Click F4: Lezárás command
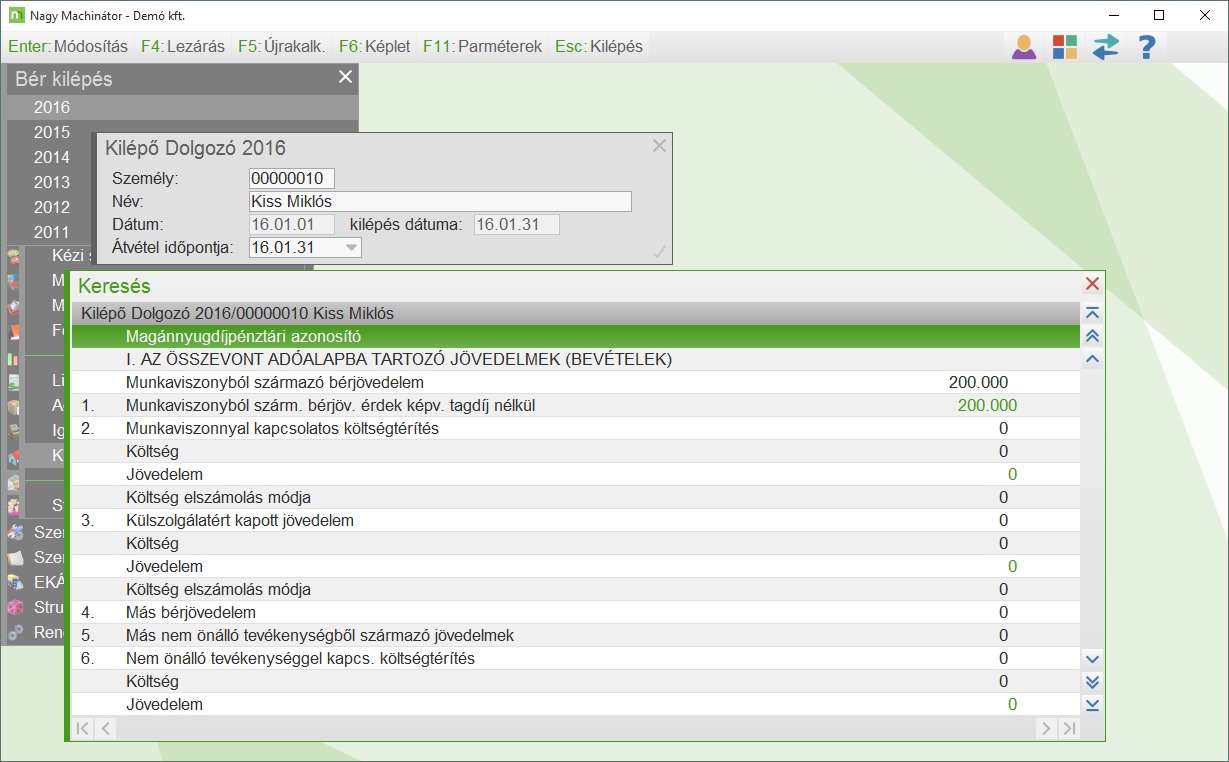The width and height of the screenshot is (1229, 762). pos(183,46)
